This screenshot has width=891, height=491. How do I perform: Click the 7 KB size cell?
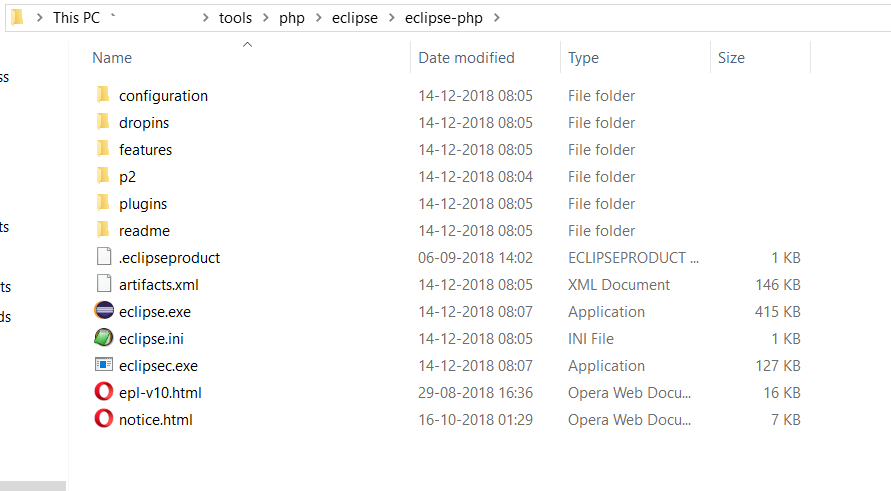786,420
